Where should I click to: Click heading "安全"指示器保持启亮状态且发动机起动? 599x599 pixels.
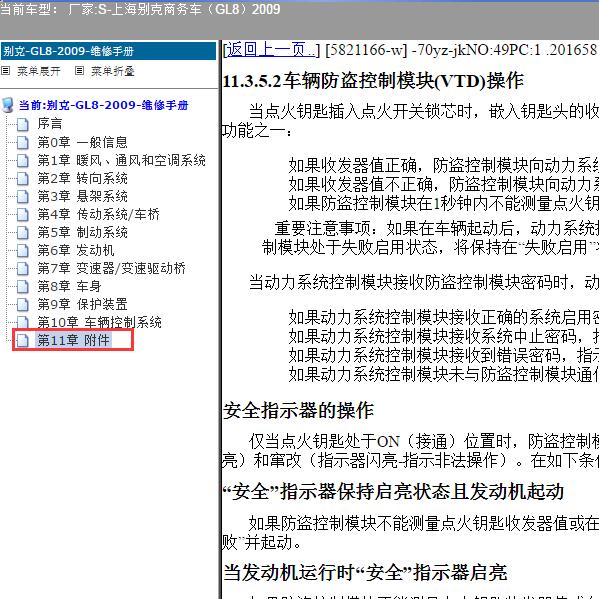tap(393, 491)
